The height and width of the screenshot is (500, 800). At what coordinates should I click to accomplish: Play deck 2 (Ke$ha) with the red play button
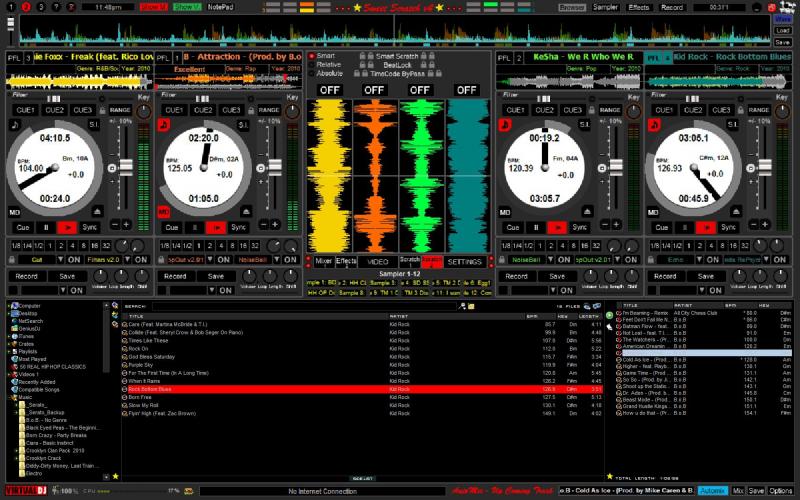[x=557, y=228]
